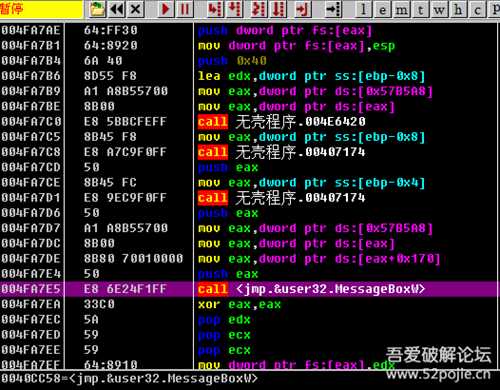Open CPU window with the c button

[477, 9]
